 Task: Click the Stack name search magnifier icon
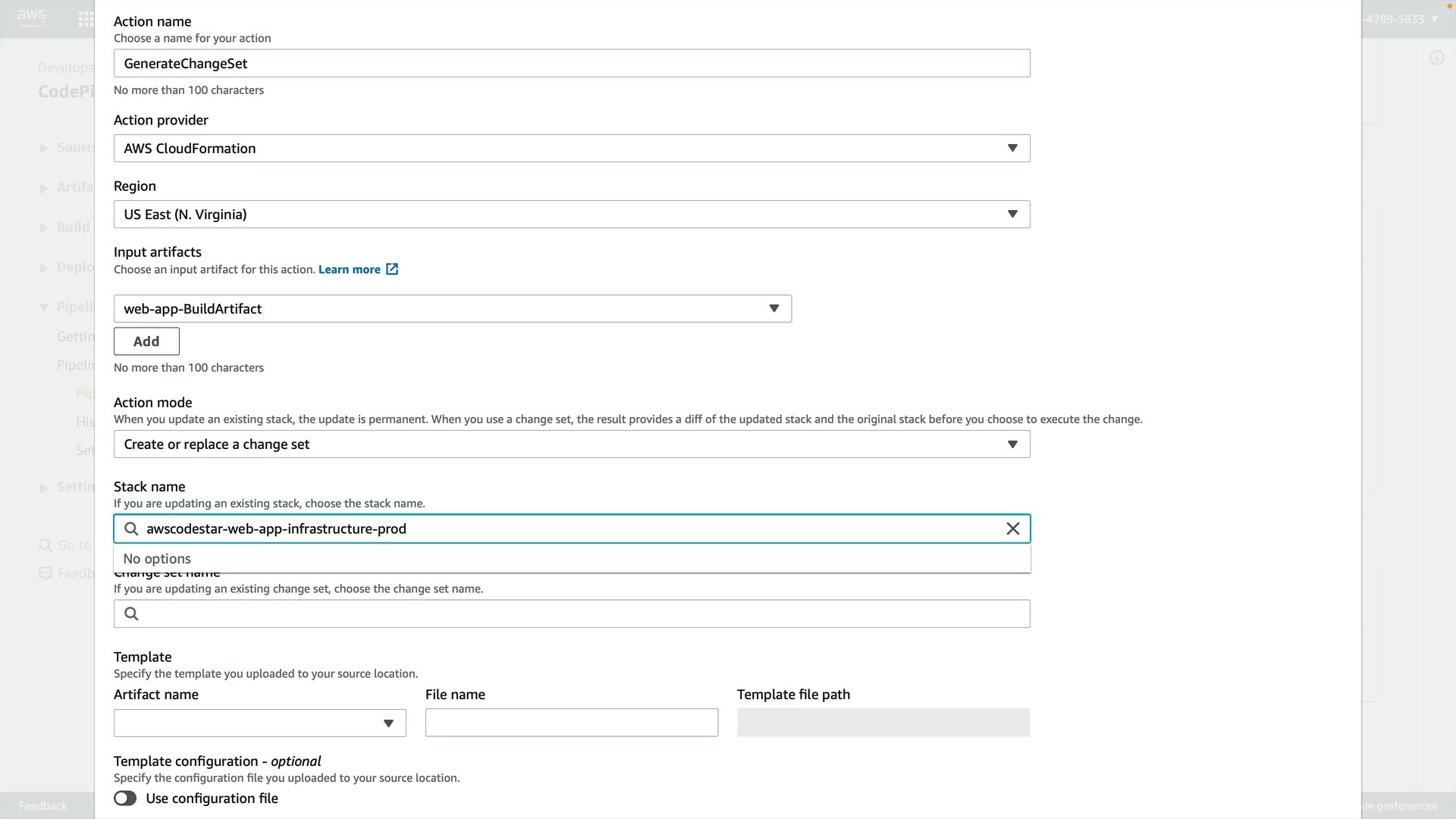click(x=131, y=529)
